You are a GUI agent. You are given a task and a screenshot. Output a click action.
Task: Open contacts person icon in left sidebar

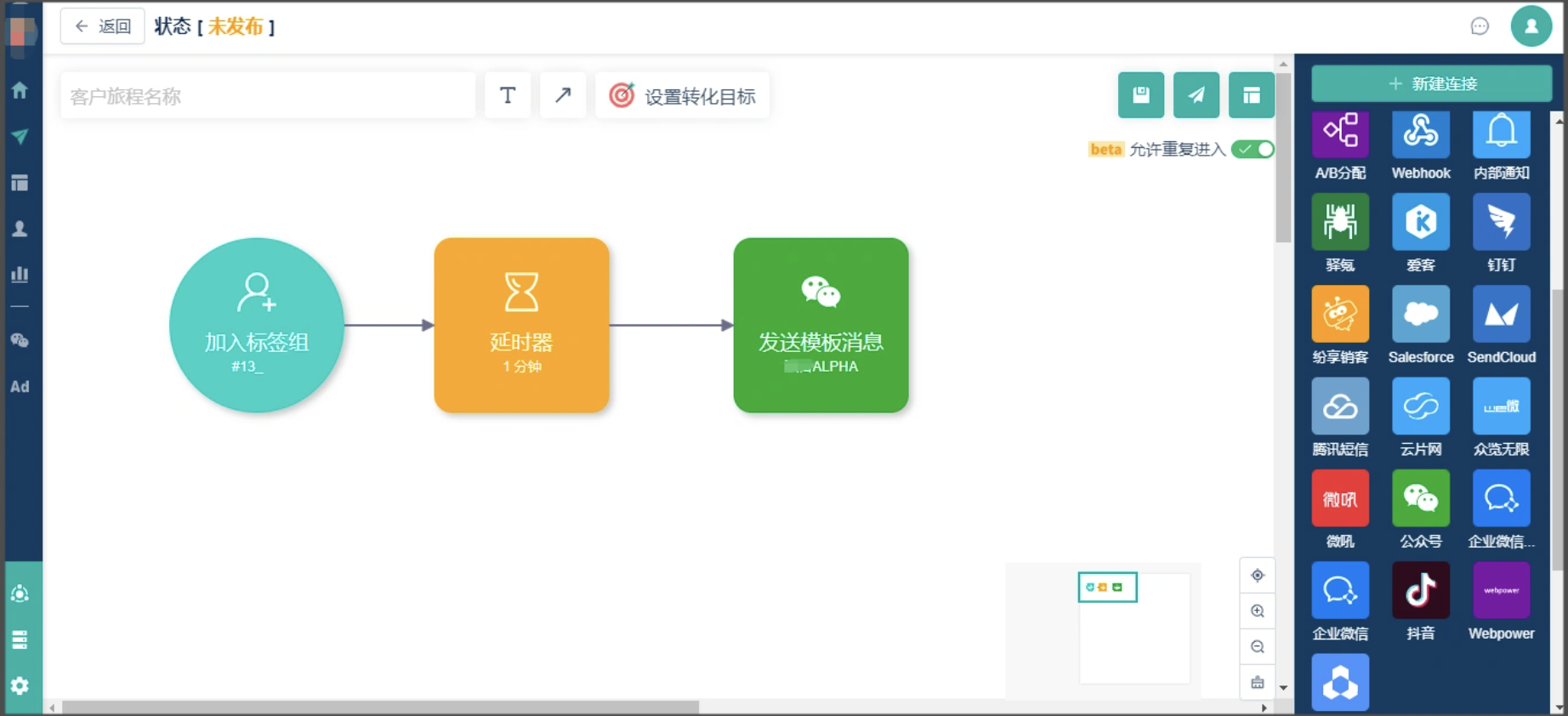[20, 229]
